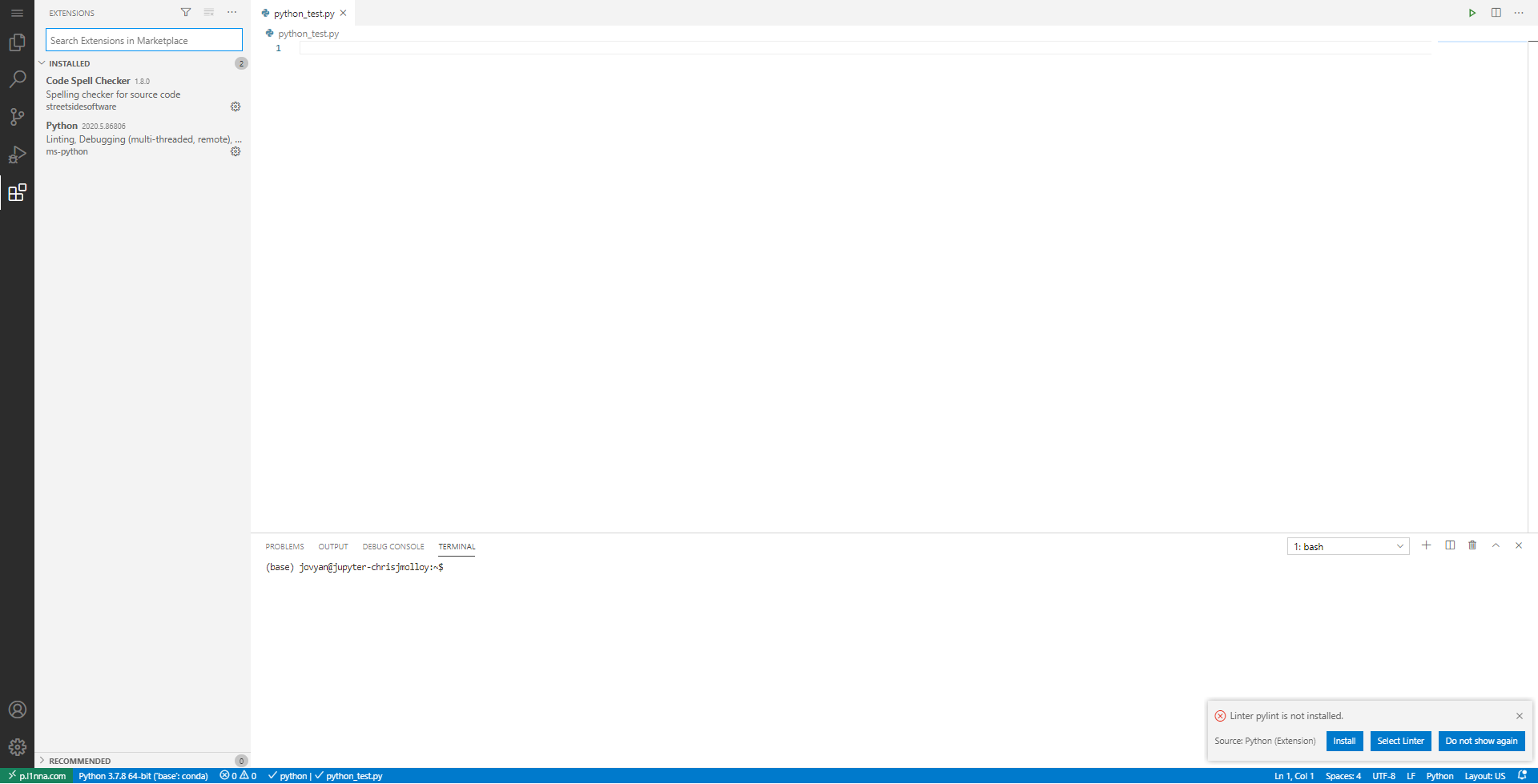The image size is (1538, 784).
Task: Click 'Ln 1, Col 1' status entry
Action: [x=1294, y=776]
